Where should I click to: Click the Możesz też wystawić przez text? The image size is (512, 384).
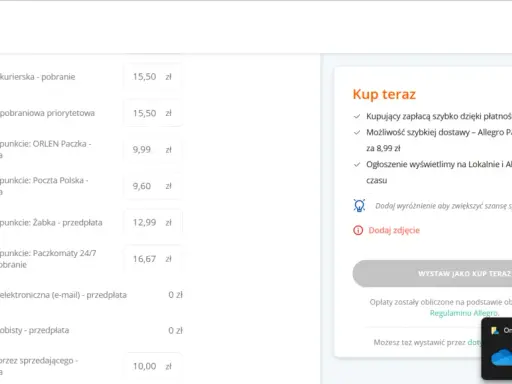(x=419, y=342)
